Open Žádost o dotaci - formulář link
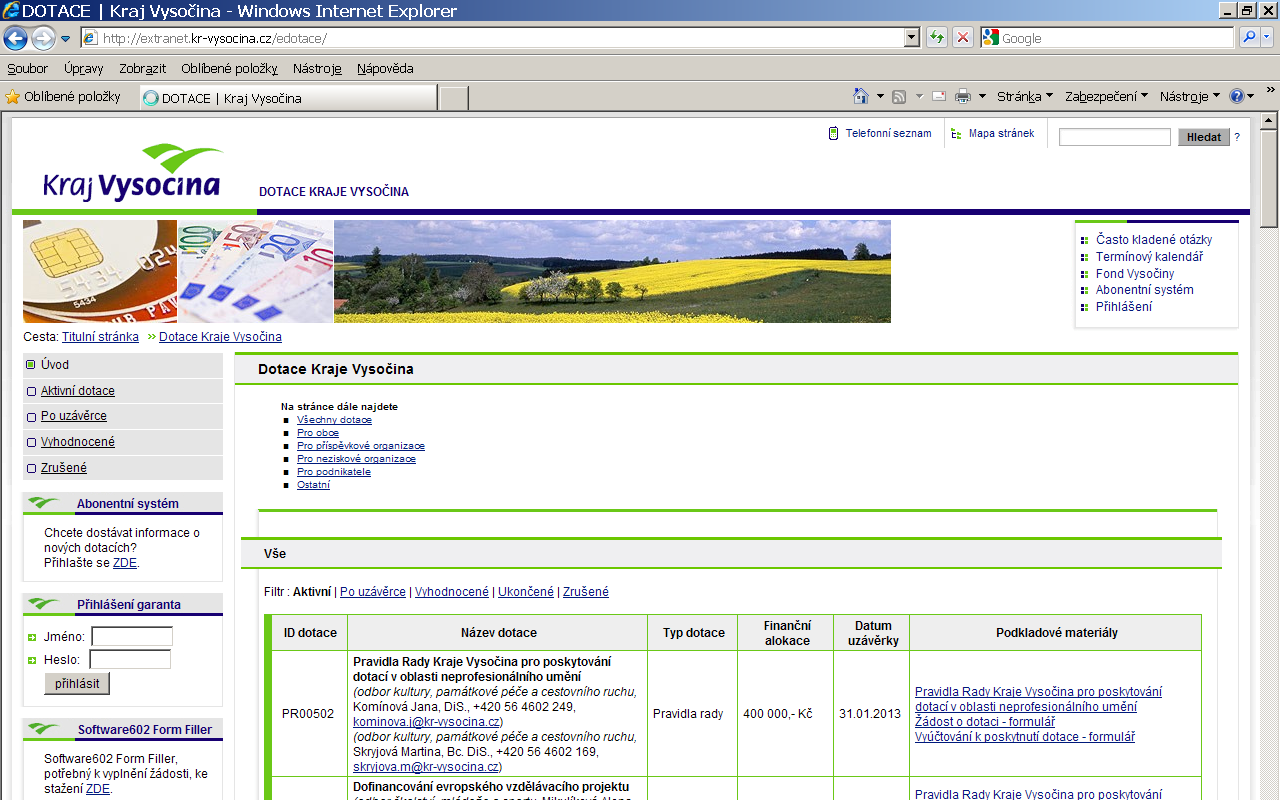The height and width of the screenshot is (800, 1280). (x=985, y=722)
